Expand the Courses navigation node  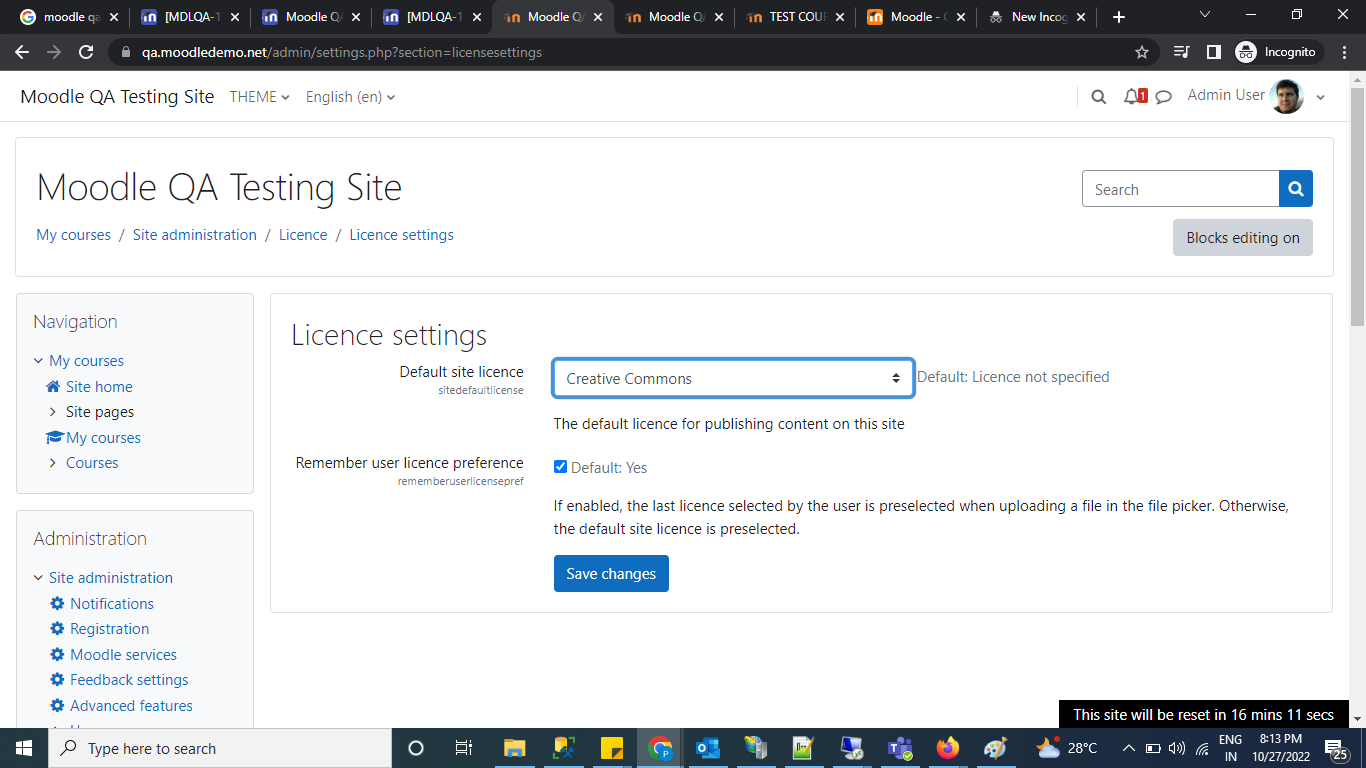pyautogui.click(x=53, y=463)
